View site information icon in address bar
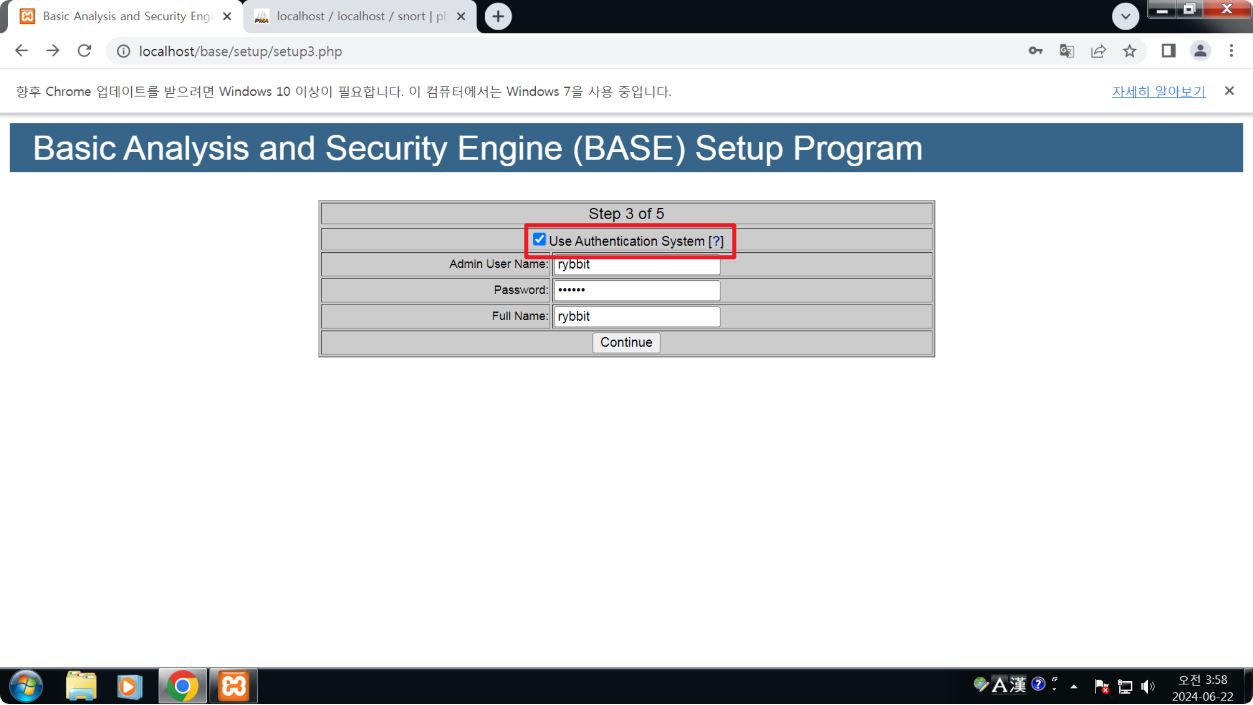 (x=123, y=51)
